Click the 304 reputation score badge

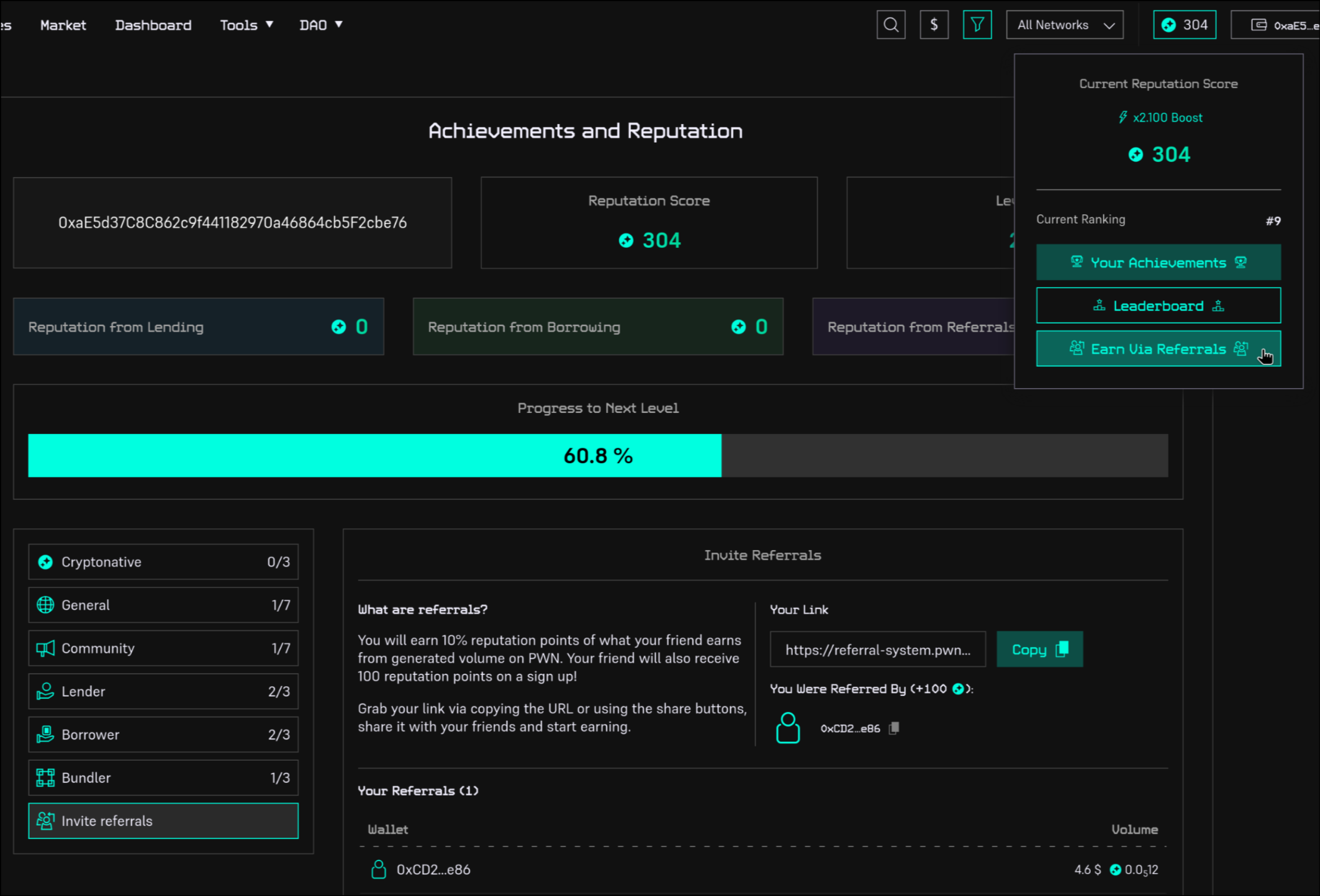pyautogui.click(x=1184, y=25)
